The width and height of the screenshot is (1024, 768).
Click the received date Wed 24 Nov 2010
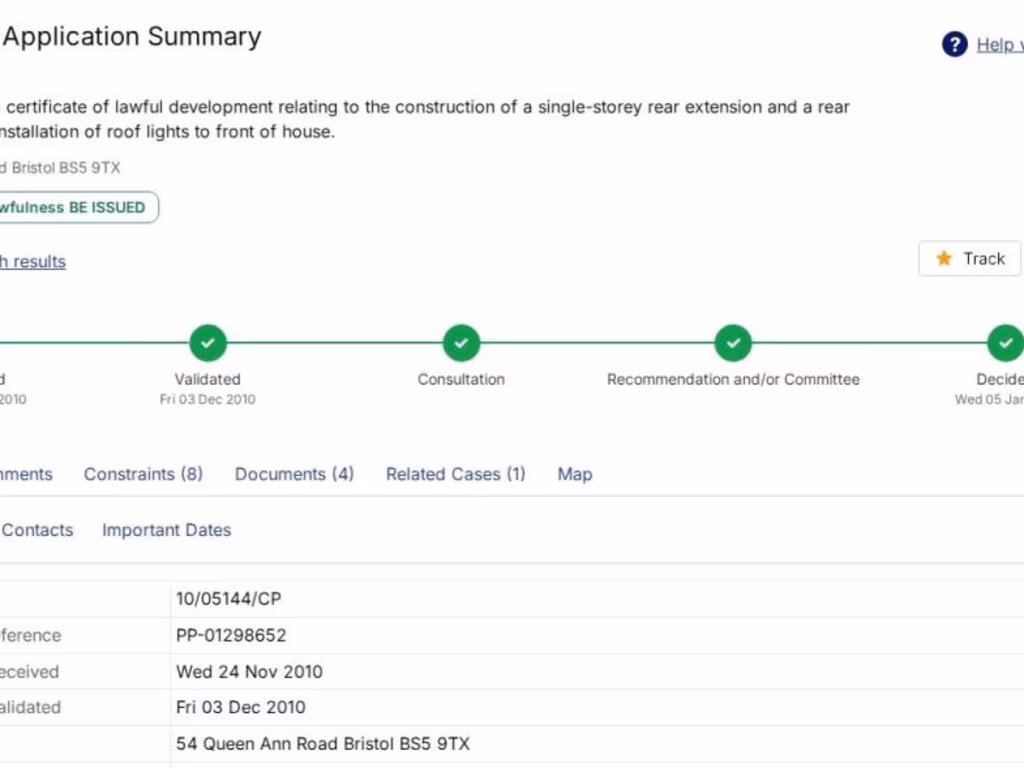tap(249, 671)
